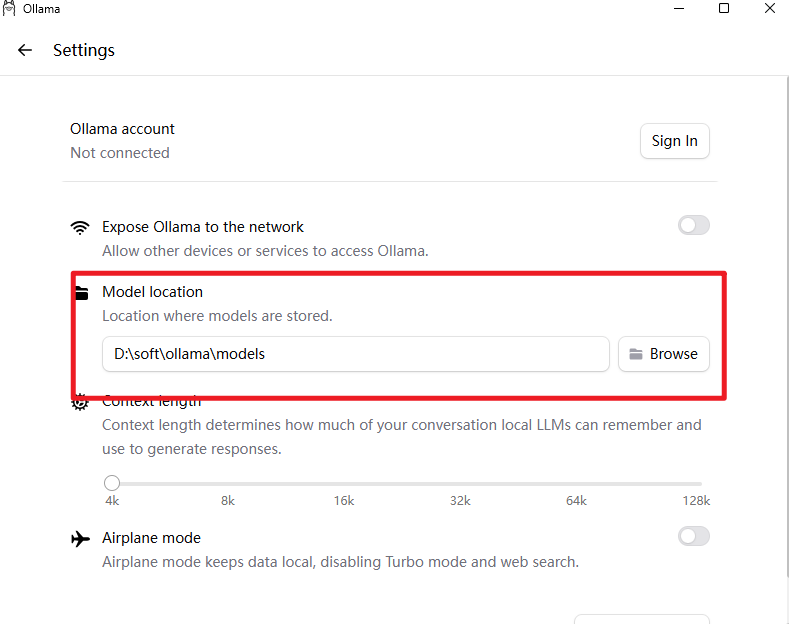Image resolution: width=789 pixels, height=624 pixels.
Task: Click the context length slider handle
Action: pyautogui.click(x=112, y=483)
